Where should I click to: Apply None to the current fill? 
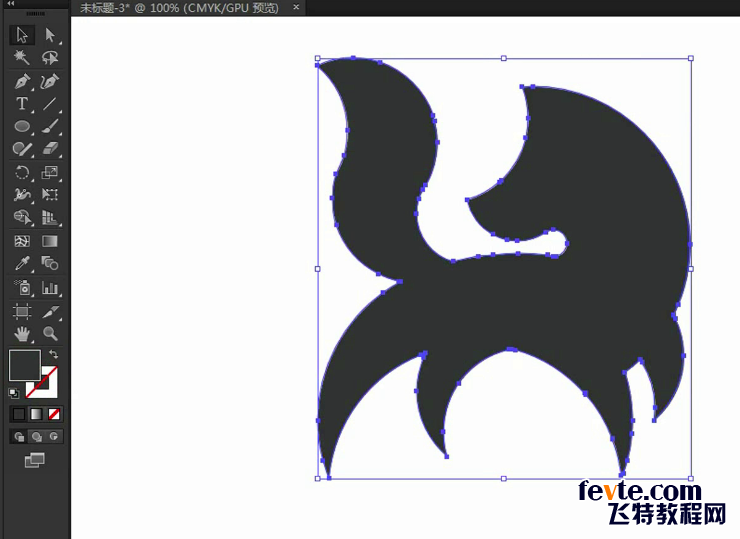point(54,413)
